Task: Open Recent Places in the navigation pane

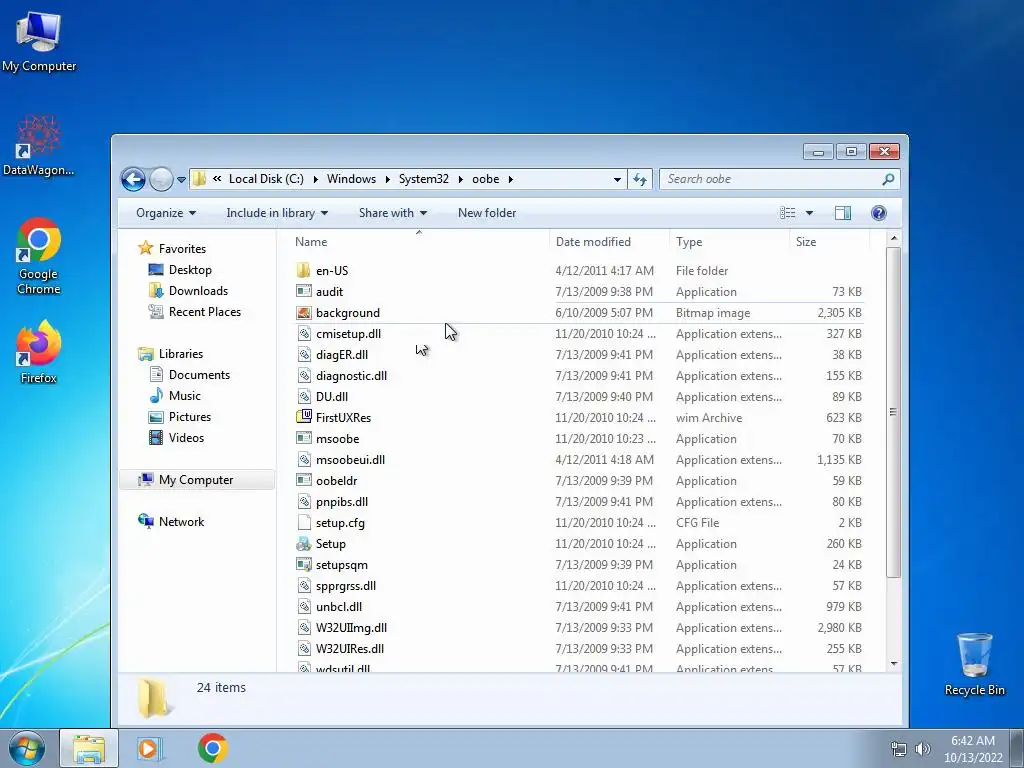Action: point(204,312)
